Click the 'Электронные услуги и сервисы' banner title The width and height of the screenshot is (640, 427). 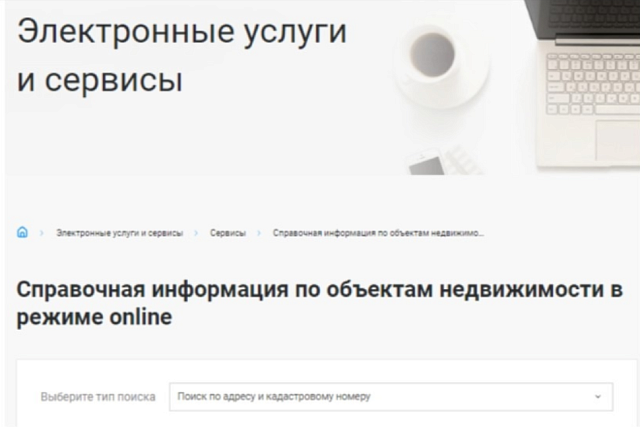(182, 55)
